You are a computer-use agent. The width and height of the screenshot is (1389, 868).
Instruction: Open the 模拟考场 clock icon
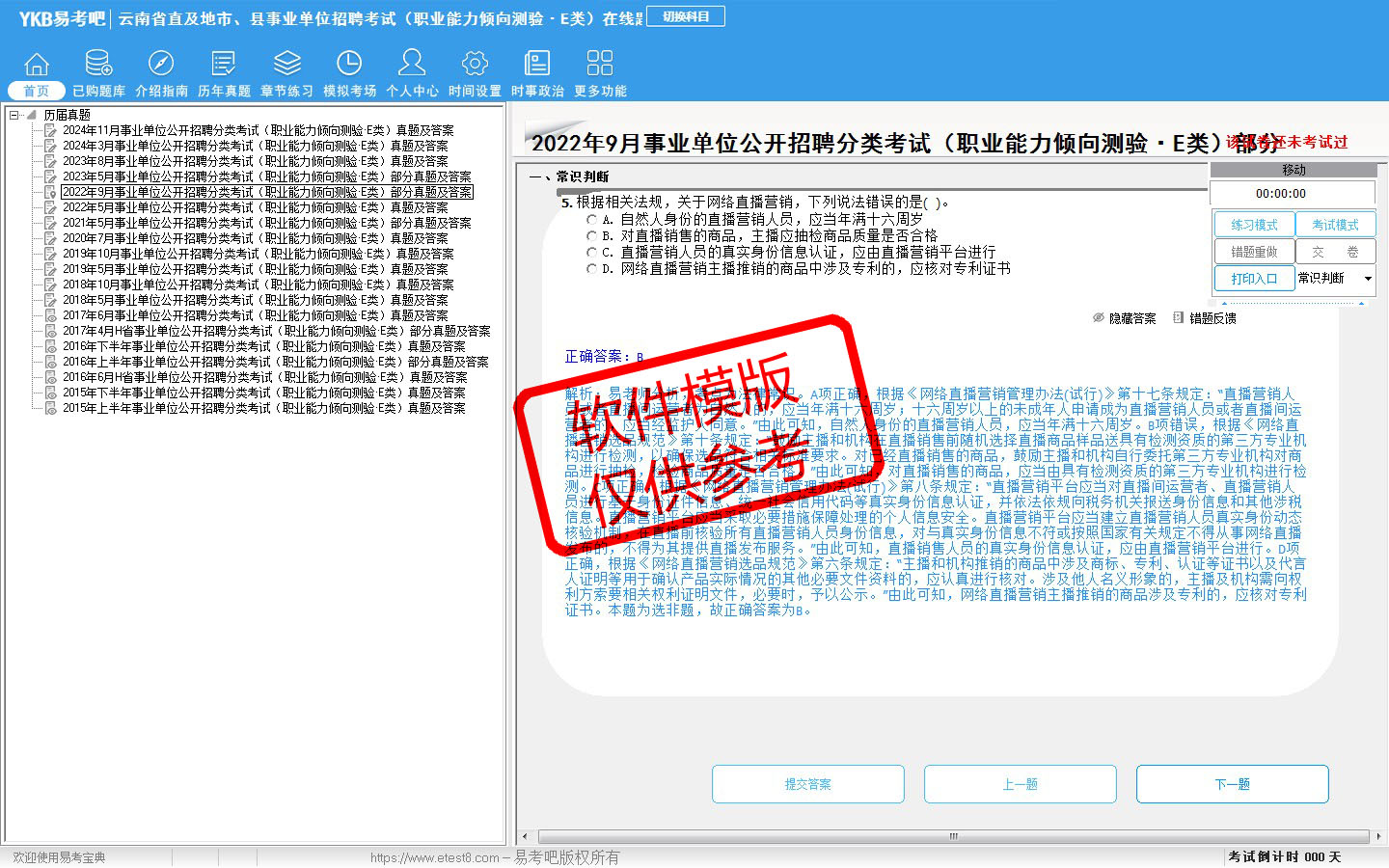point(349,65)
